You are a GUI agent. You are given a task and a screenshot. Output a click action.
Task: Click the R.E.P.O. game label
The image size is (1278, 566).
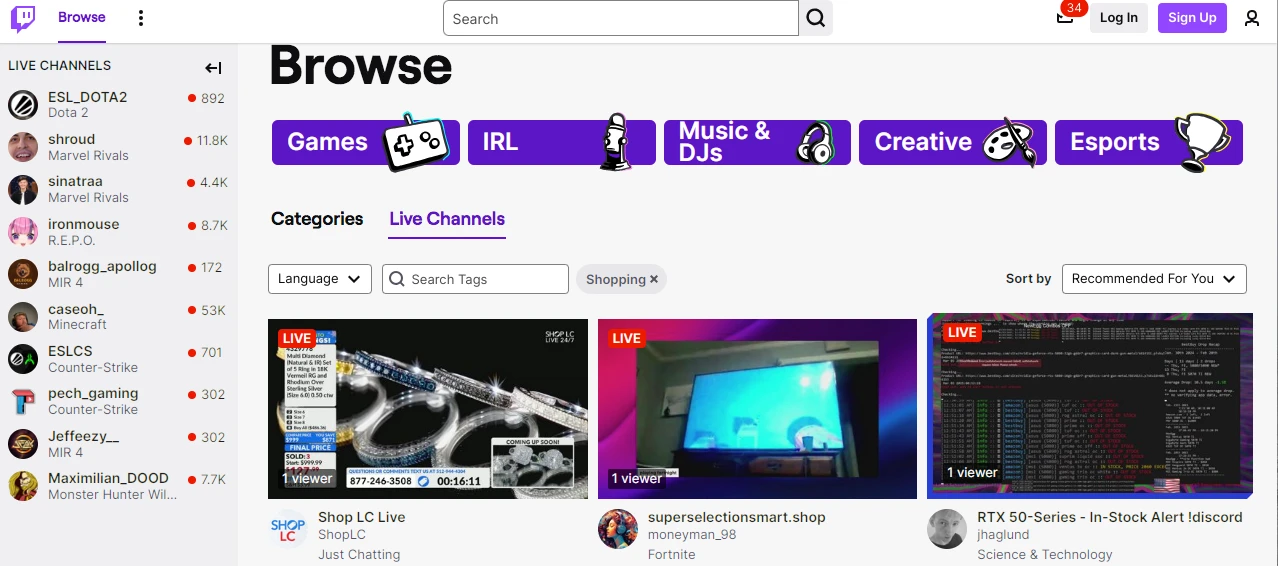click(72, 240)
